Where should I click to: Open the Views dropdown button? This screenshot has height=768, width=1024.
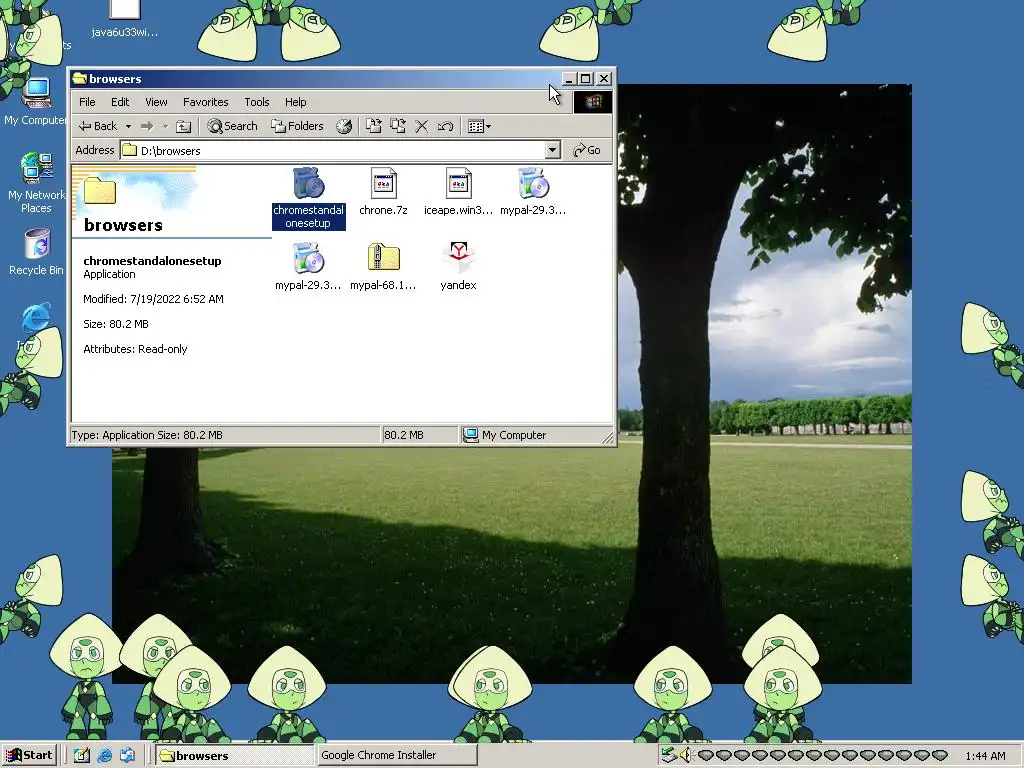point(480,126)
